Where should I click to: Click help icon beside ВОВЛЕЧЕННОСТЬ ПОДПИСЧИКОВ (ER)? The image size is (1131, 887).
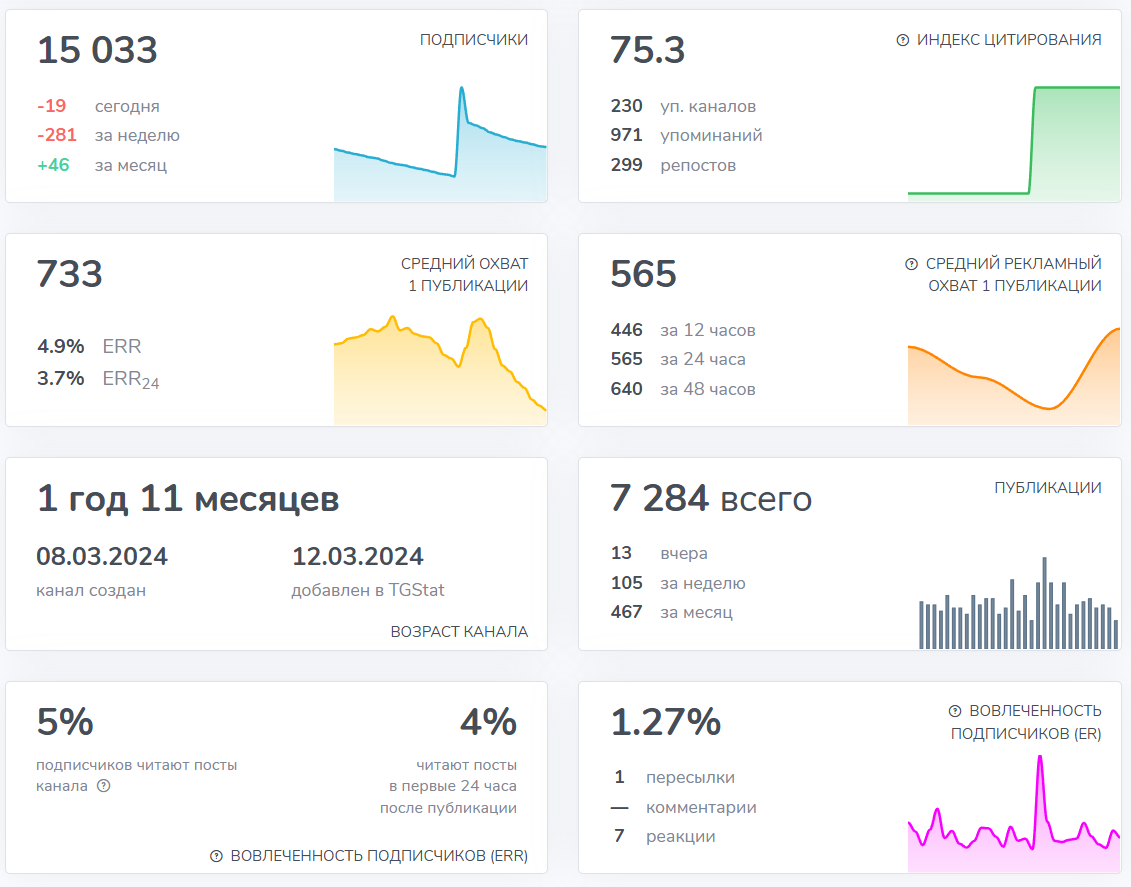pyautogui.click(x=955, y=711)
